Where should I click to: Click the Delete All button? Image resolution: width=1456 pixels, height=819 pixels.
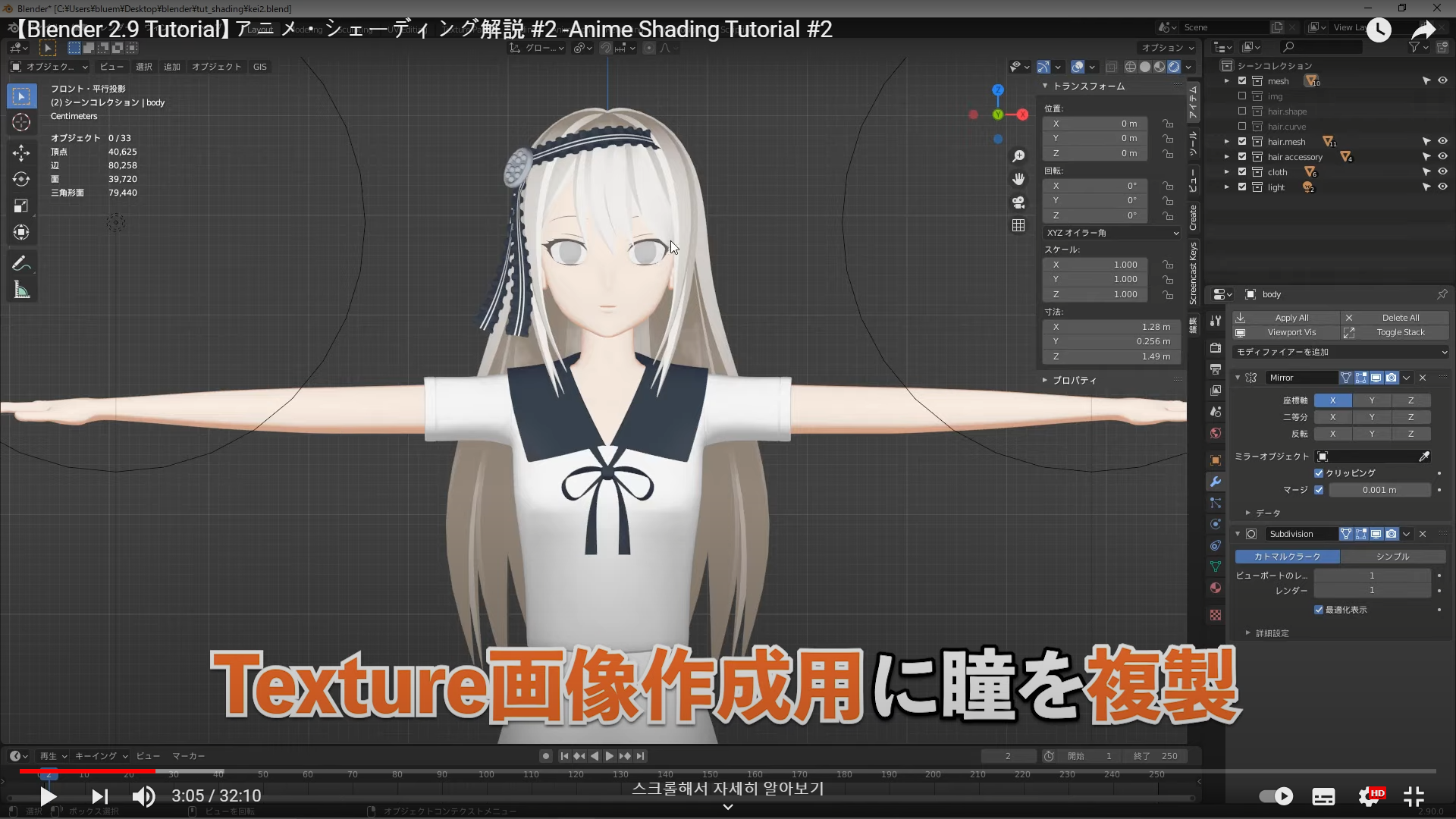[1400, 318]
